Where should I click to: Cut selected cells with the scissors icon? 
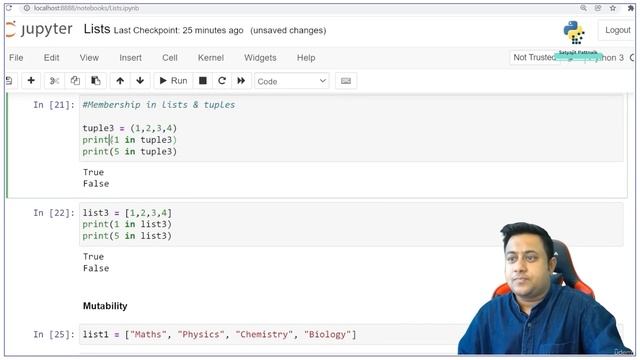tap(54, 81)
